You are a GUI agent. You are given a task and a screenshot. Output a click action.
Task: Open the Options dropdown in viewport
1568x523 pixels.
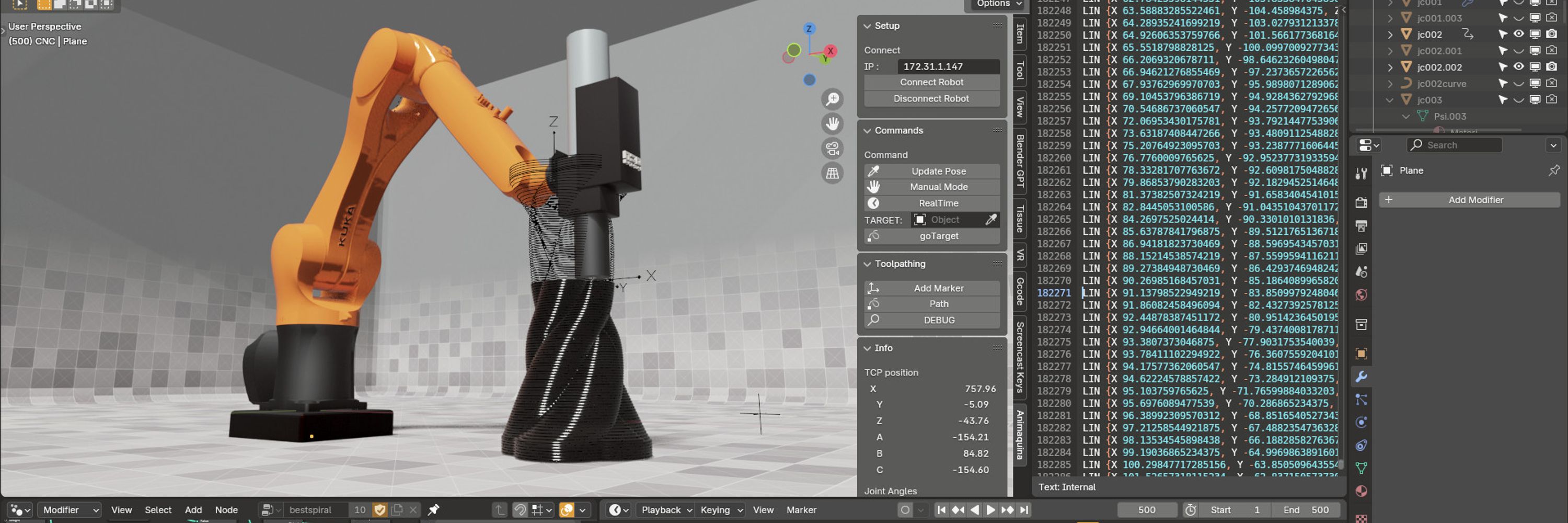click(998, 4)
